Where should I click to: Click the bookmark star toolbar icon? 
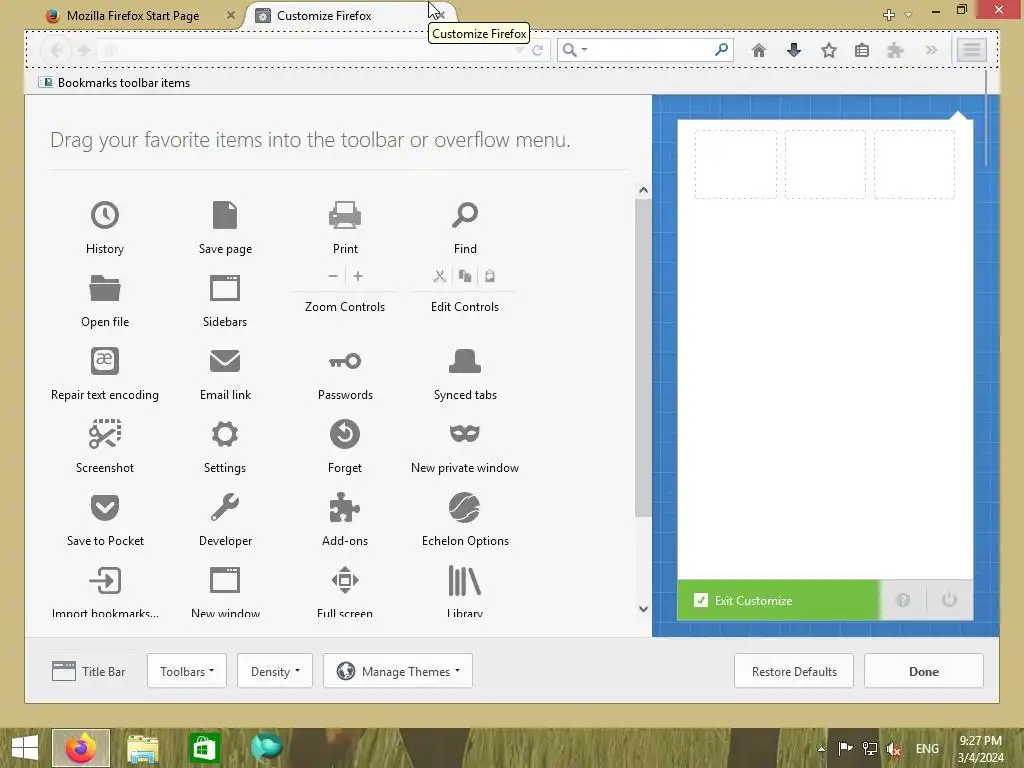pos(829,50)
